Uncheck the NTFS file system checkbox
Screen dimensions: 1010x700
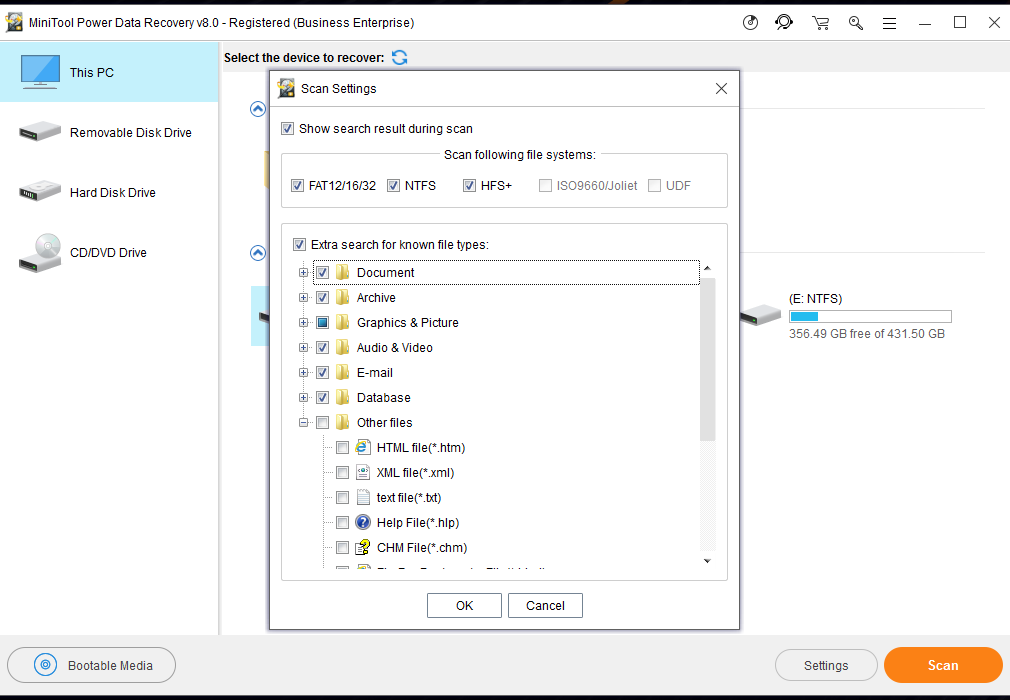[x=393, y=185]
